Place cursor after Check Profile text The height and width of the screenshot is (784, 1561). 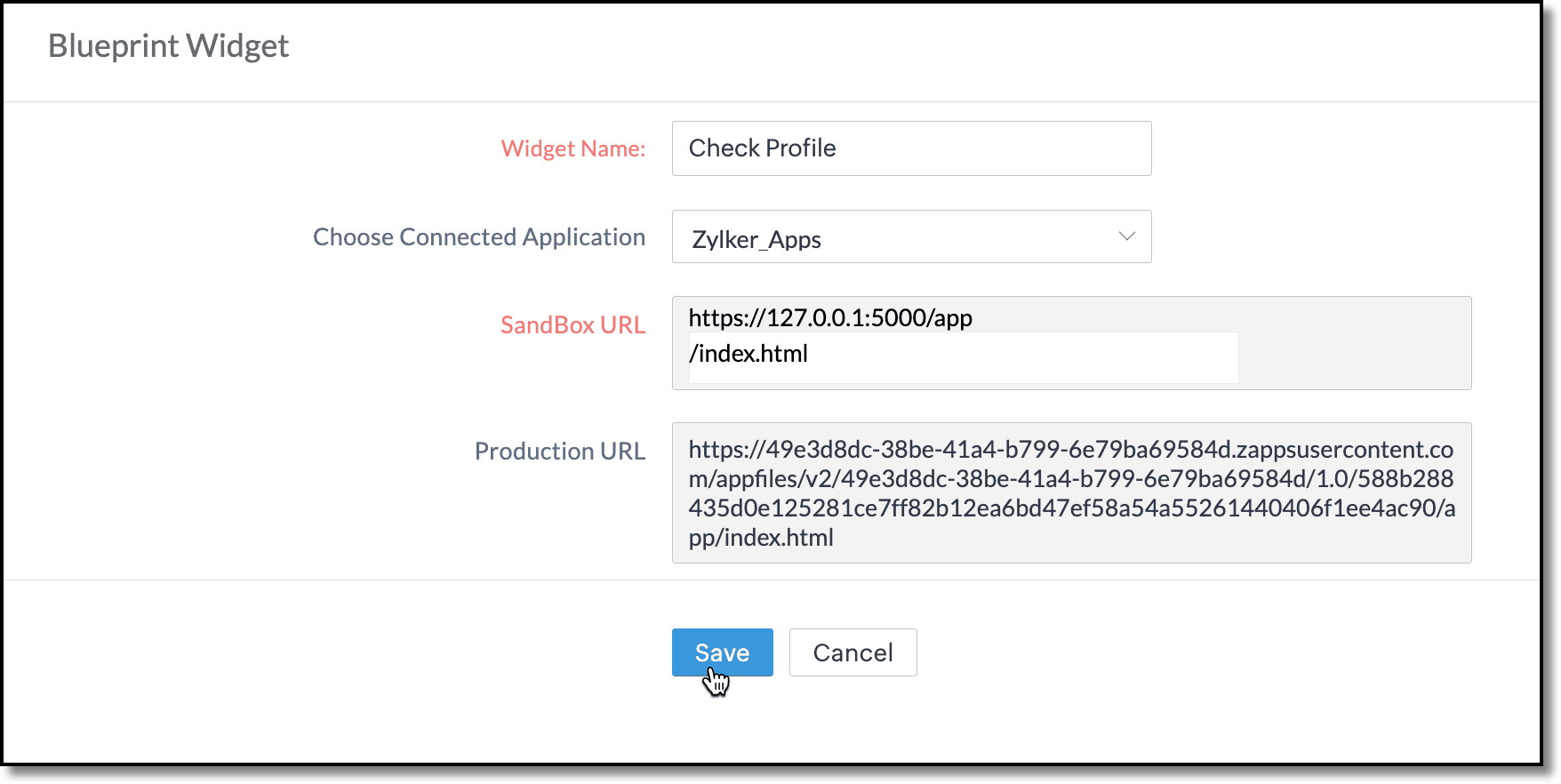[x=838, y=148]
